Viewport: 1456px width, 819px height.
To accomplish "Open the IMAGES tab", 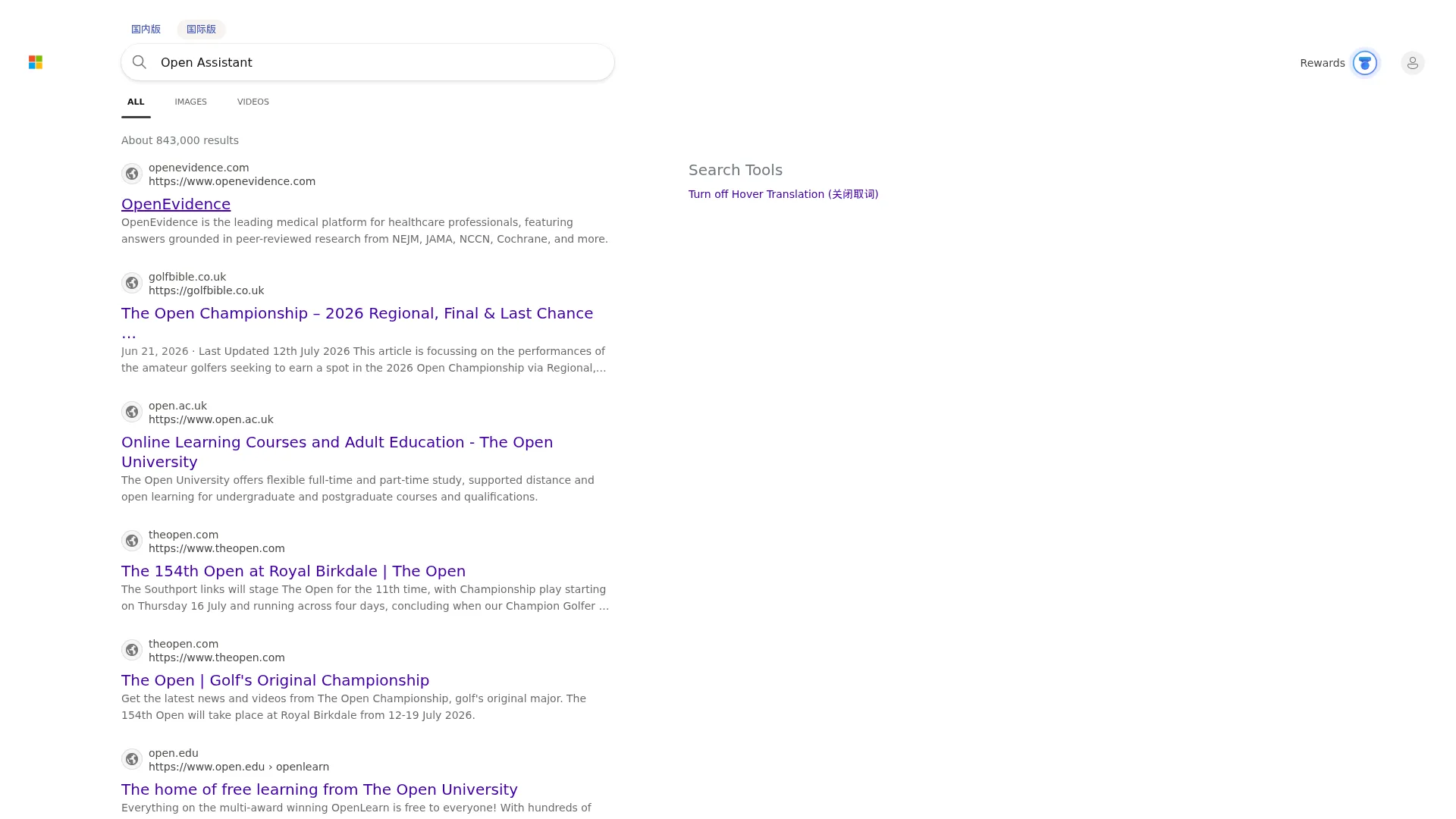I will click(190, 102).
